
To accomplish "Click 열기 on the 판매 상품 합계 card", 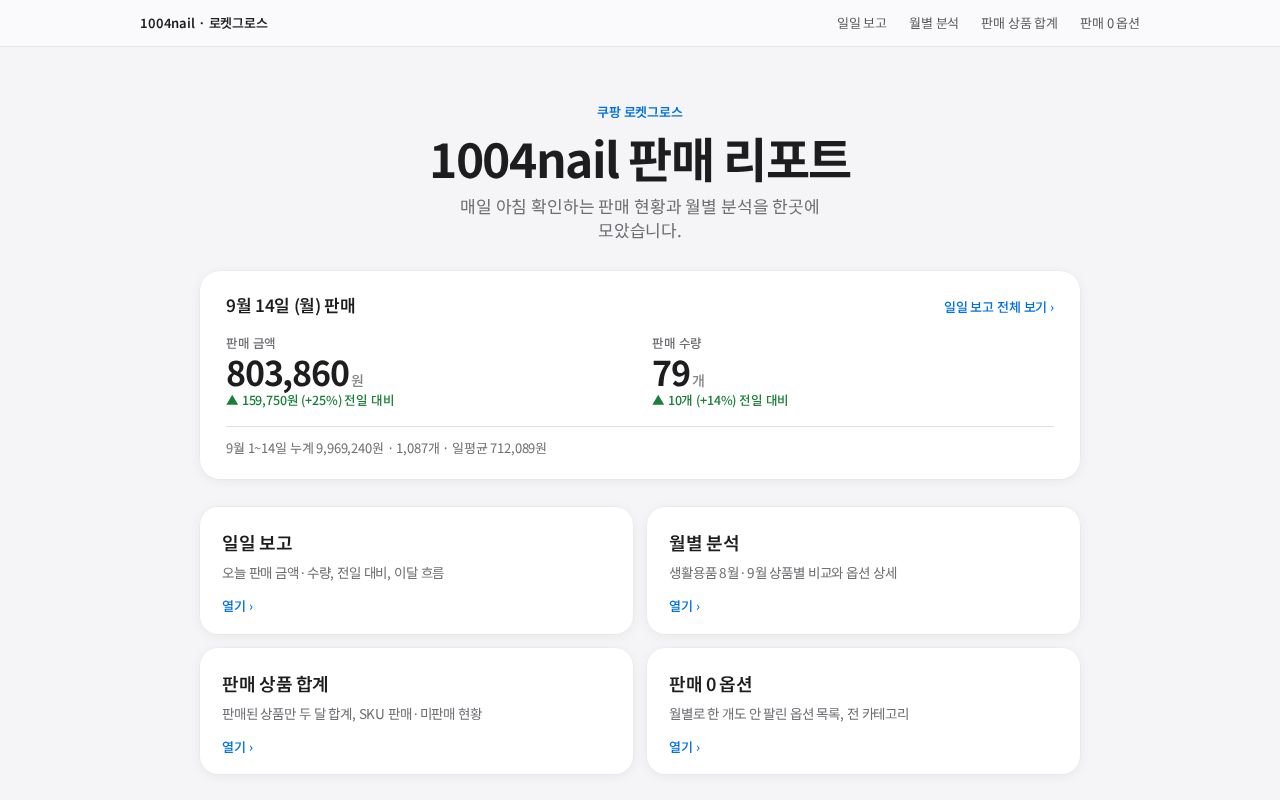I will [237, 747].
